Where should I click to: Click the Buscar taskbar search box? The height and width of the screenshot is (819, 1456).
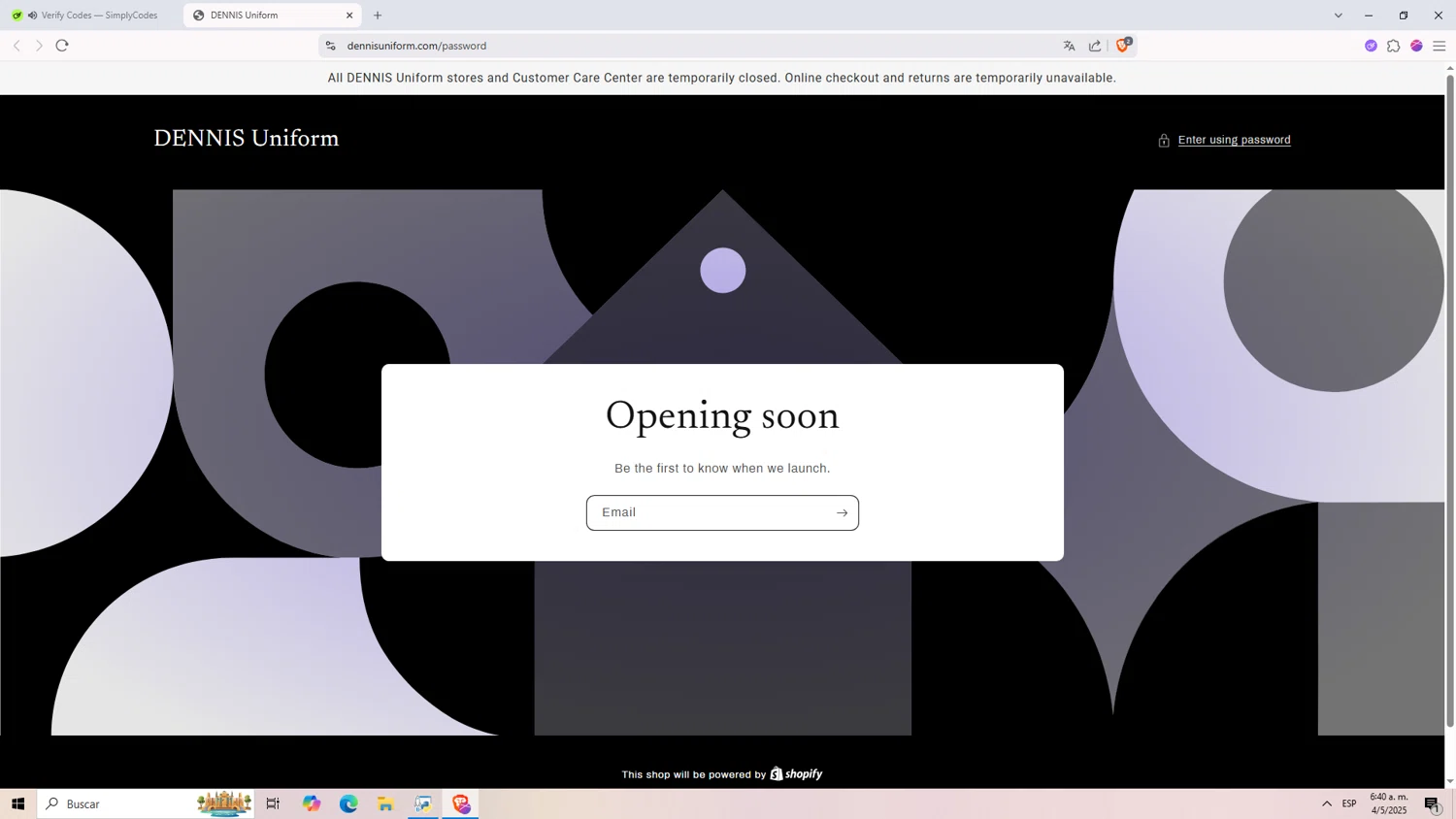[x=146, y=803]
